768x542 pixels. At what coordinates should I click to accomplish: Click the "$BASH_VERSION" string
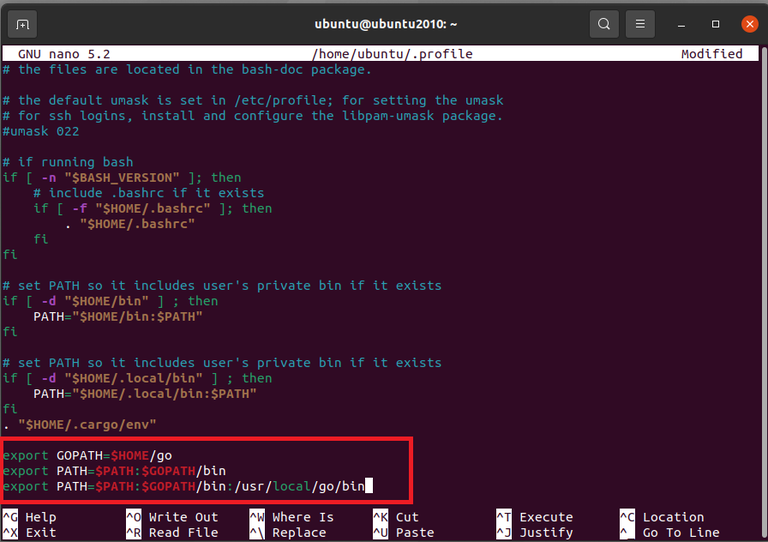coord(122,177)
